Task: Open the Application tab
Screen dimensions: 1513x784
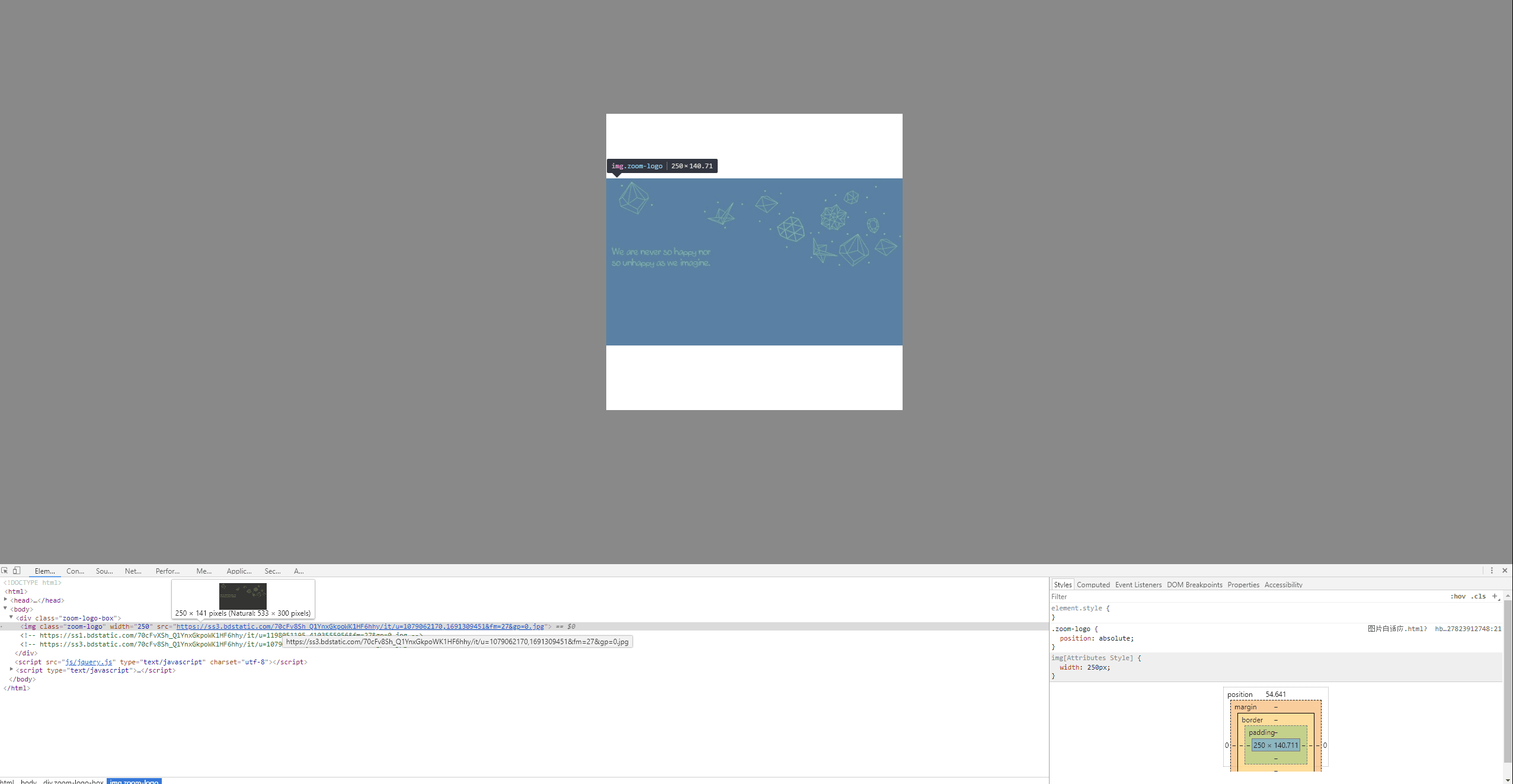Action: 239,571
